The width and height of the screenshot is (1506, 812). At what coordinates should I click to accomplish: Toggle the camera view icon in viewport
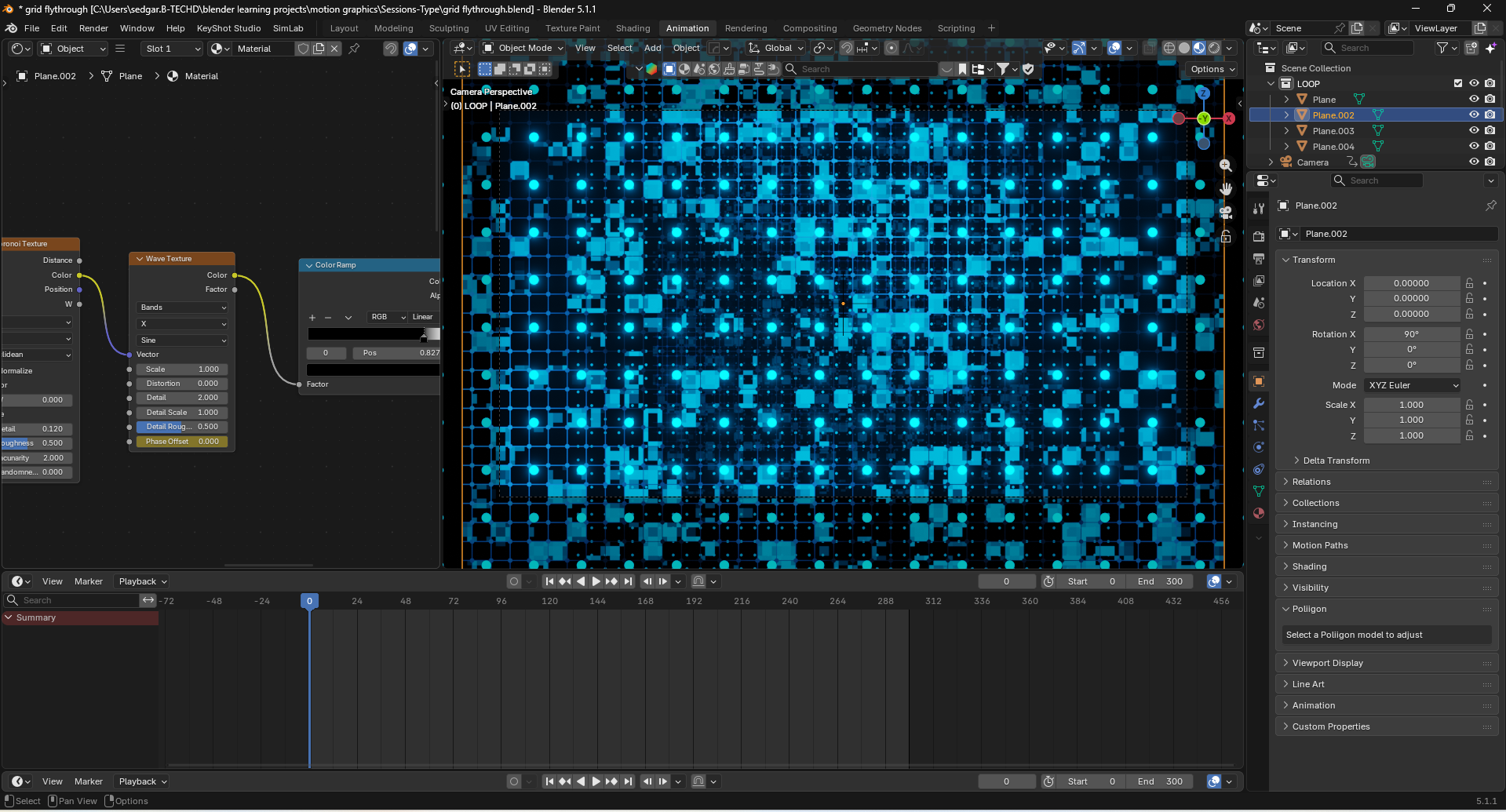pos(1226,213)
